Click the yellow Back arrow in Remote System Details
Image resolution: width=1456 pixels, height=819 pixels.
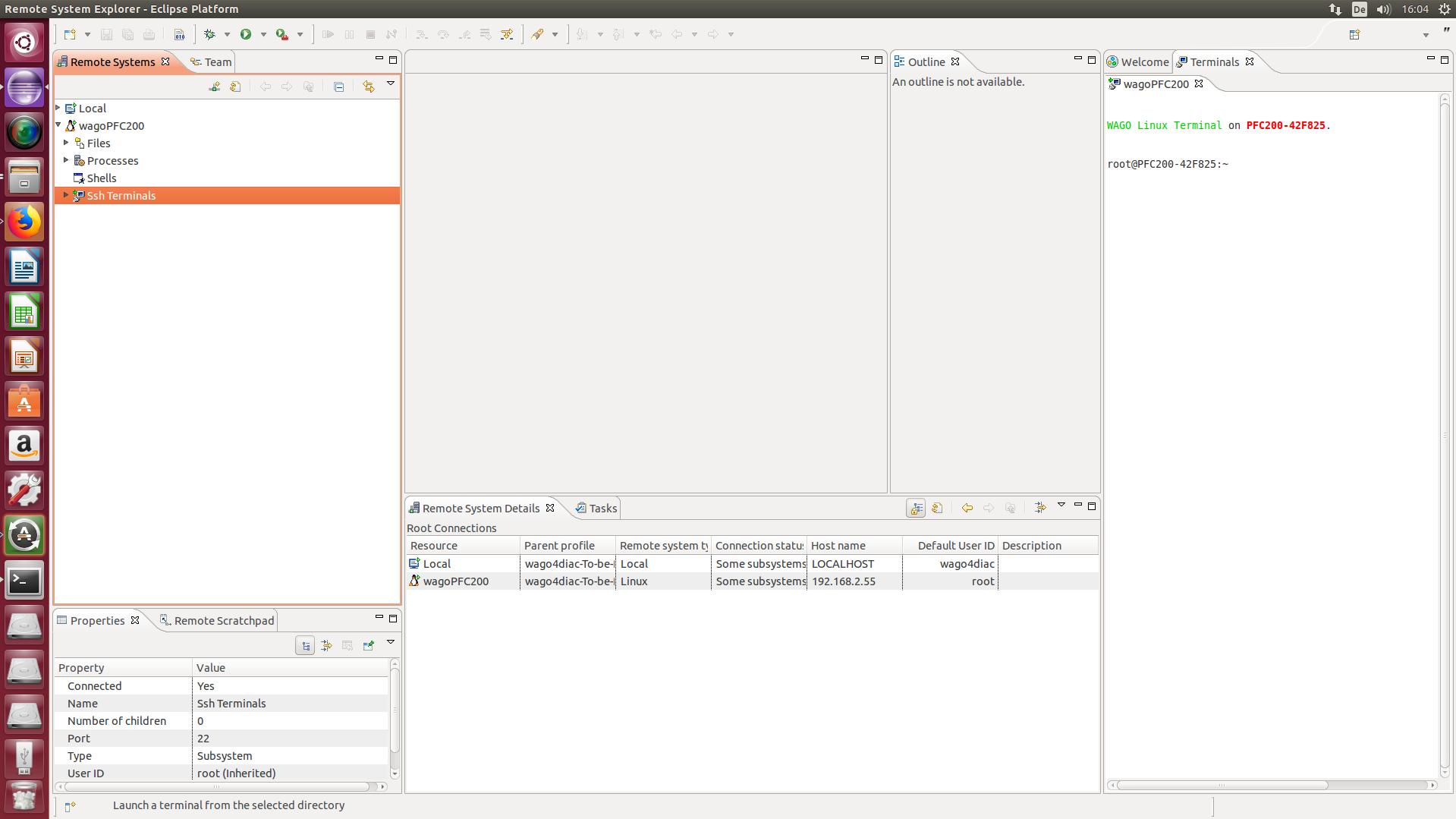pos(967,508)
